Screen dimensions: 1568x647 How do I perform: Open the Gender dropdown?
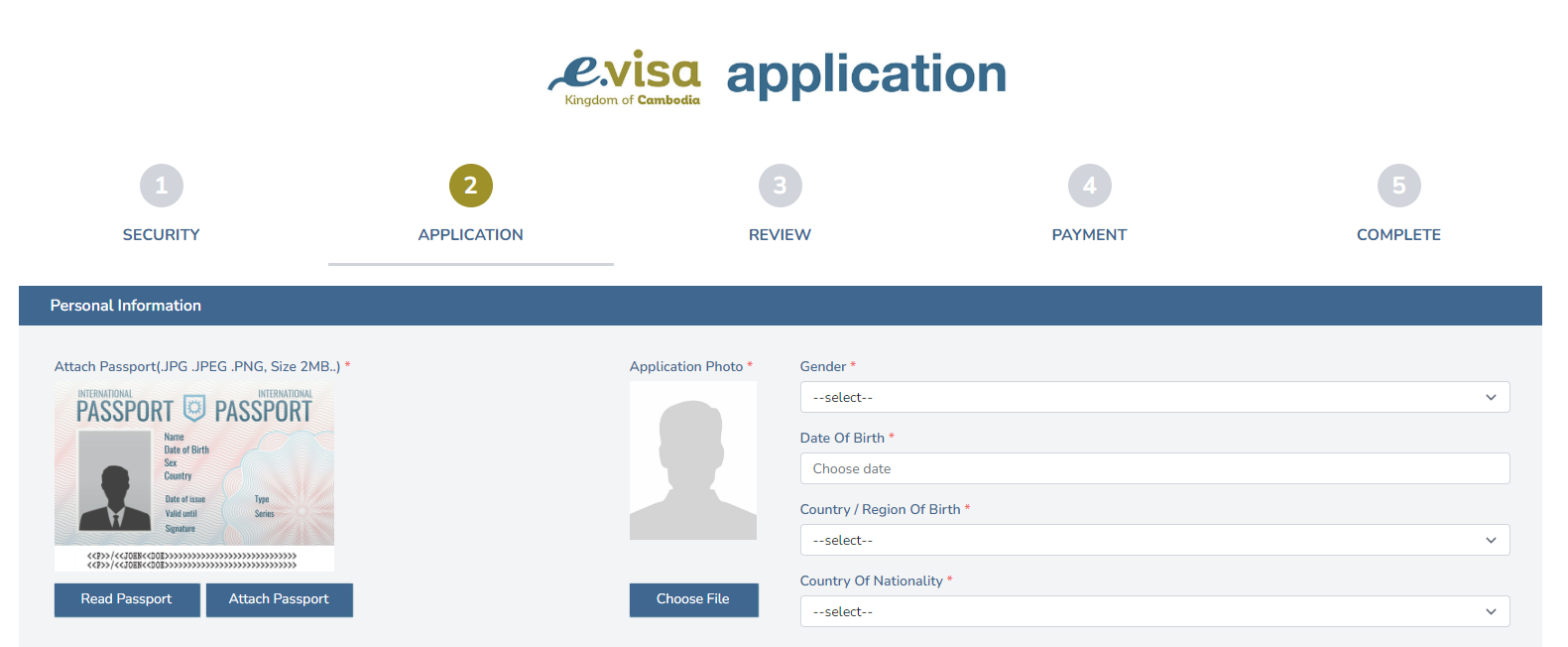(1154, 397)
